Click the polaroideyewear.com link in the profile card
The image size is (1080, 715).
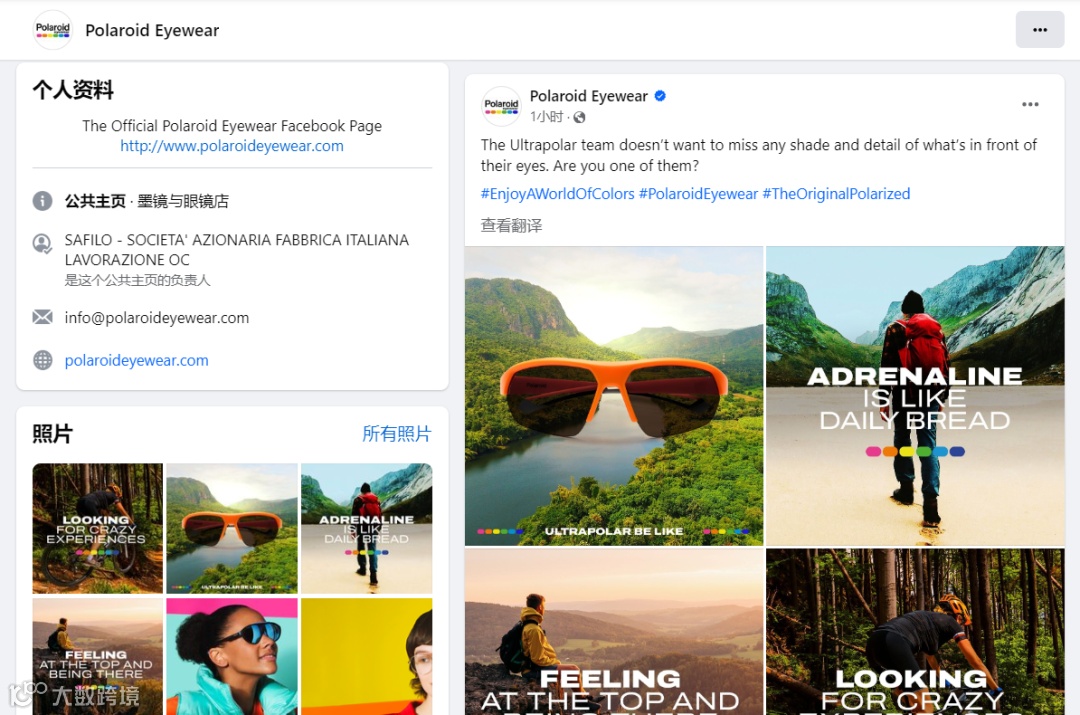point(136,362)
